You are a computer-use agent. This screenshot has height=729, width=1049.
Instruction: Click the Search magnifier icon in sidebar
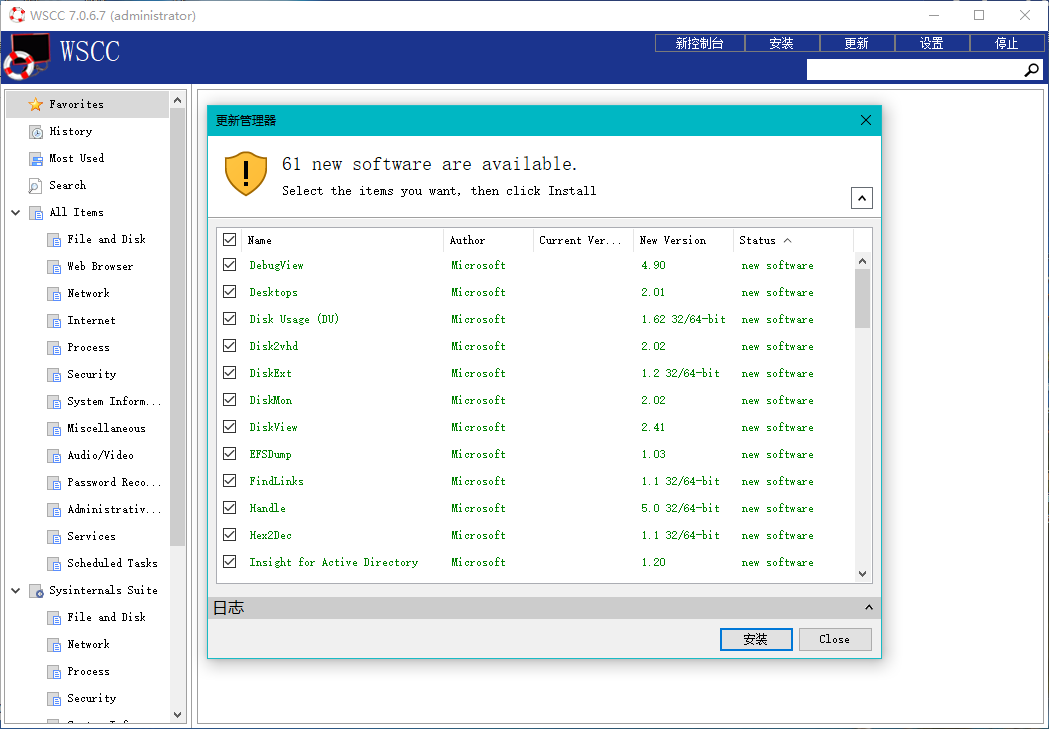tap(35, 185)
